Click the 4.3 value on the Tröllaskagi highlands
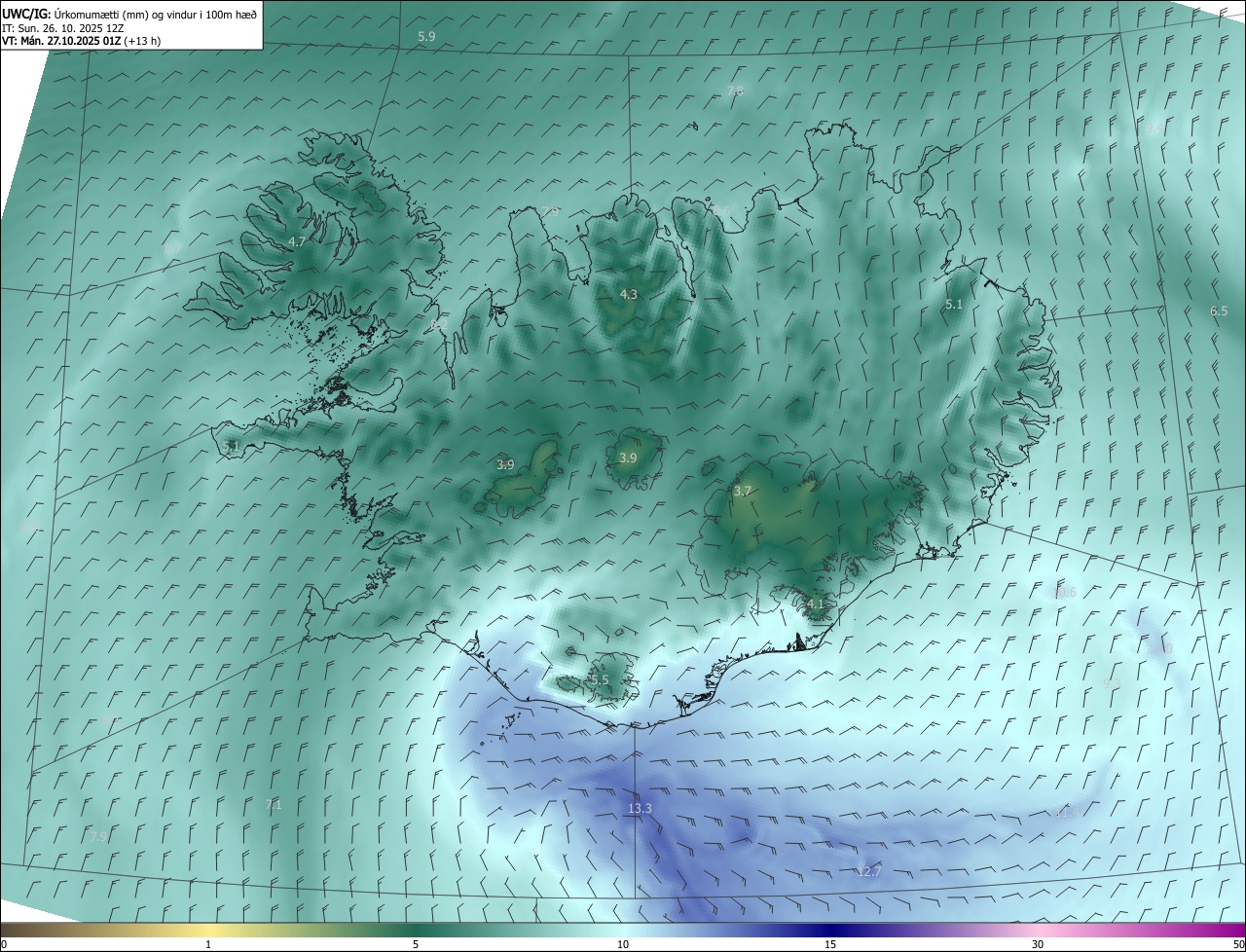 click(629, 294)
